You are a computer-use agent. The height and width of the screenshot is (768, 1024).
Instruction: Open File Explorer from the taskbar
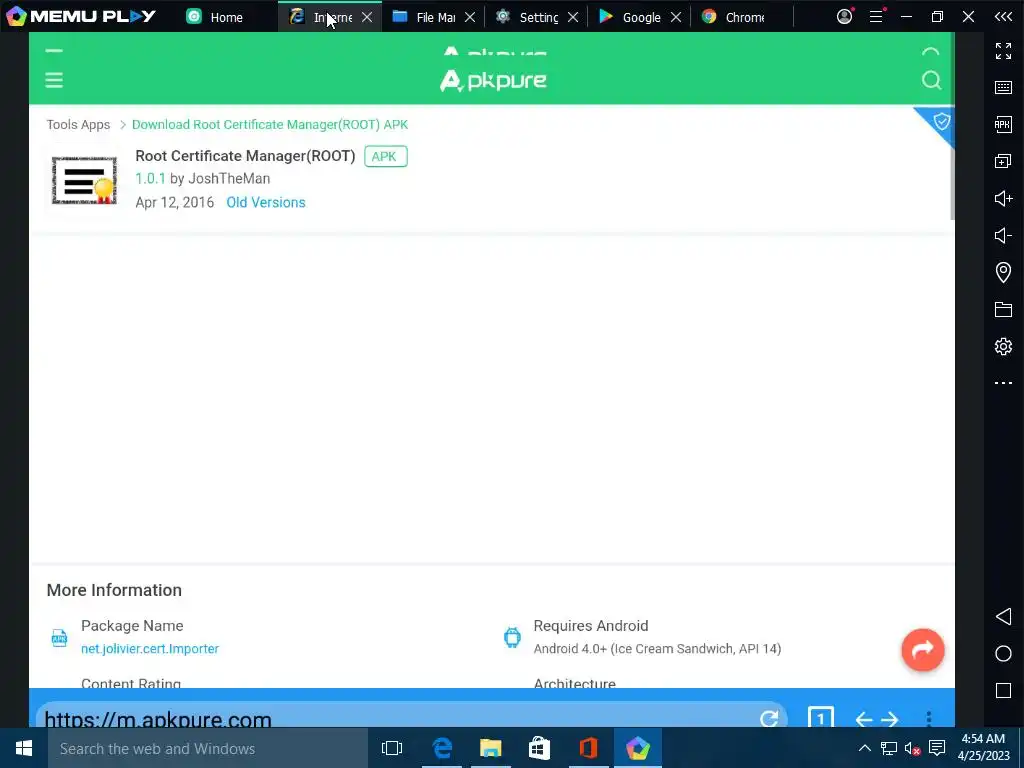click(490, 748)
